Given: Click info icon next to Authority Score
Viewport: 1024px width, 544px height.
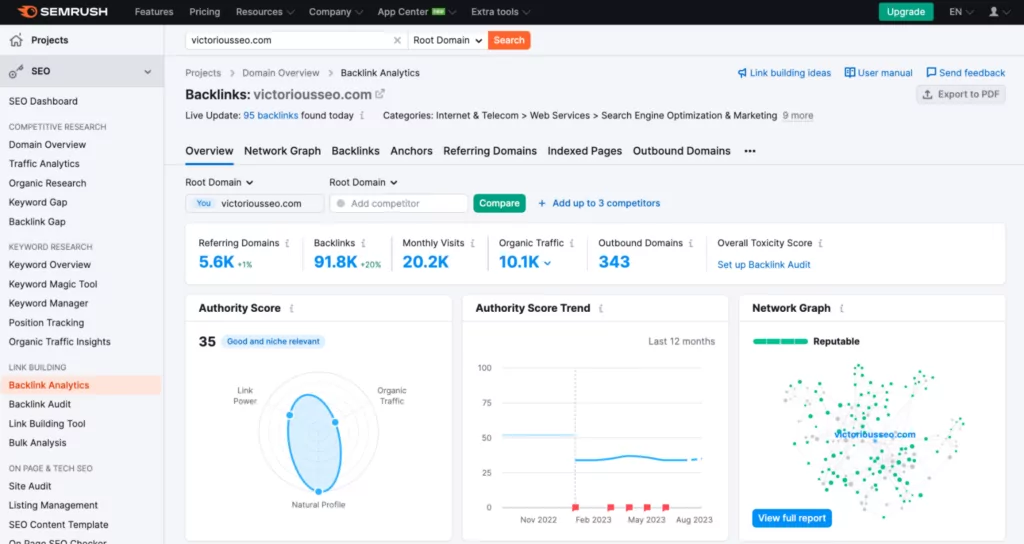Looking at the screenshot, I should pos(292,309).
